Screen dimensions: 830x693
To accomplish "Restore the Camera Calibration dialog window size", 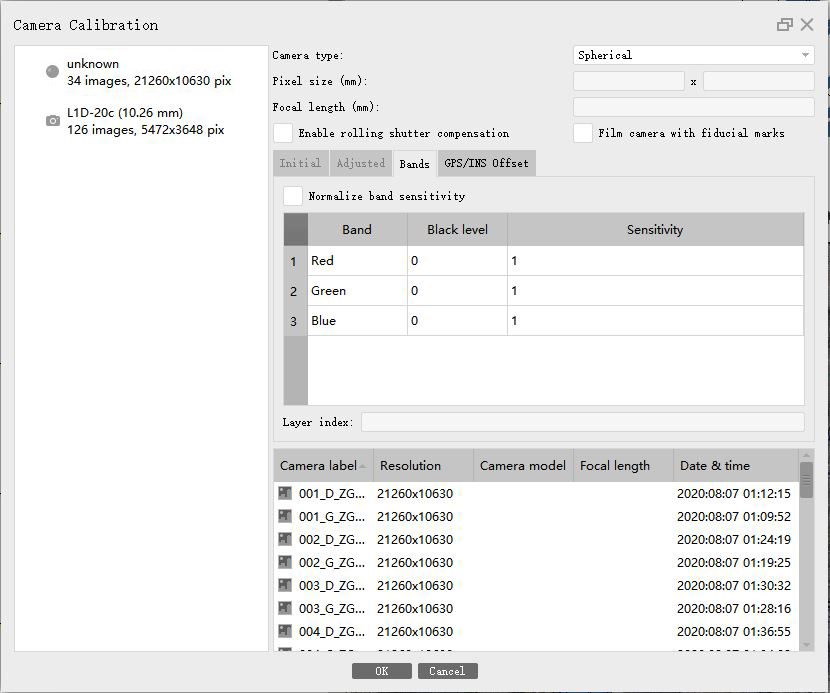I will coord(785,25).
